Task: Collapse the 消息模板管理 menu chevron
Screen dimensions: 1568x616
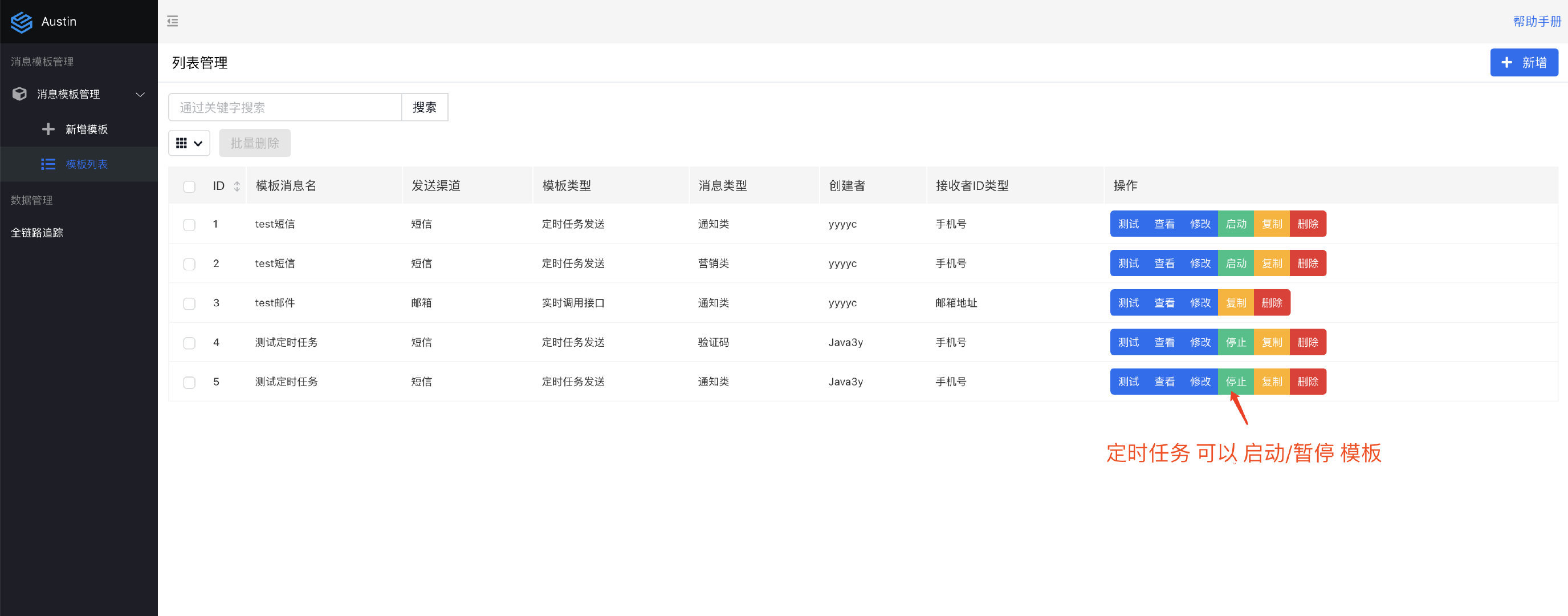Action: coord(140,95)
